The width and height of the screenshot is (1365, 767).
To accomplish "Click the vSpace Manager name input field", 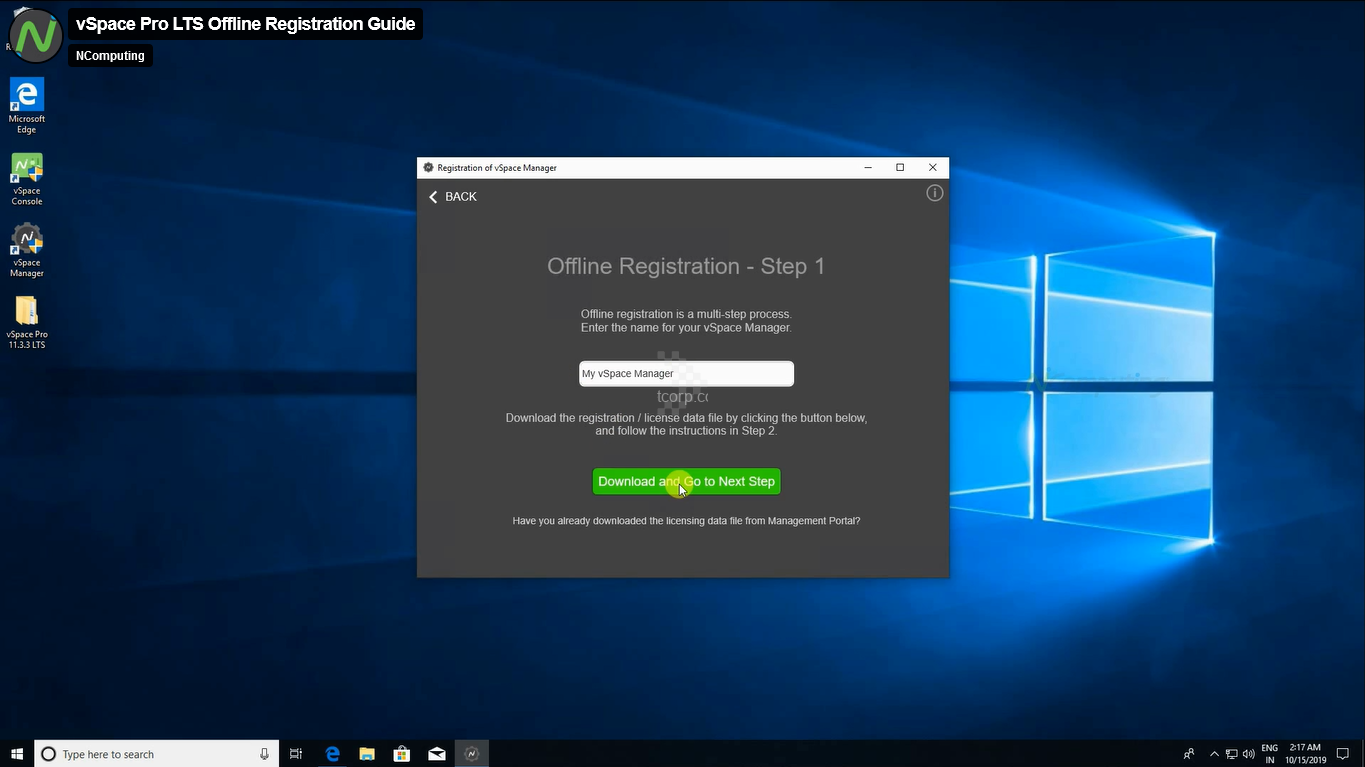I will pos(686,374).
